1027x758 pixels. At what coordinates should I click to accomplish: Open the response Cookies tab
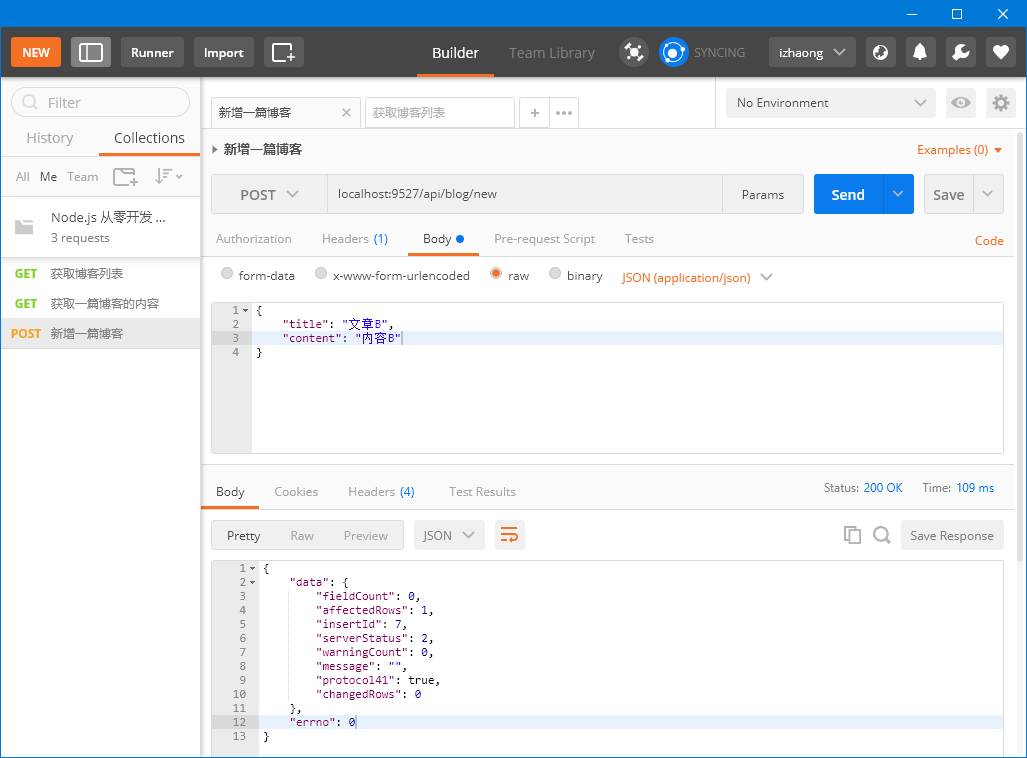pyautogui.click(x=296, y=492)
